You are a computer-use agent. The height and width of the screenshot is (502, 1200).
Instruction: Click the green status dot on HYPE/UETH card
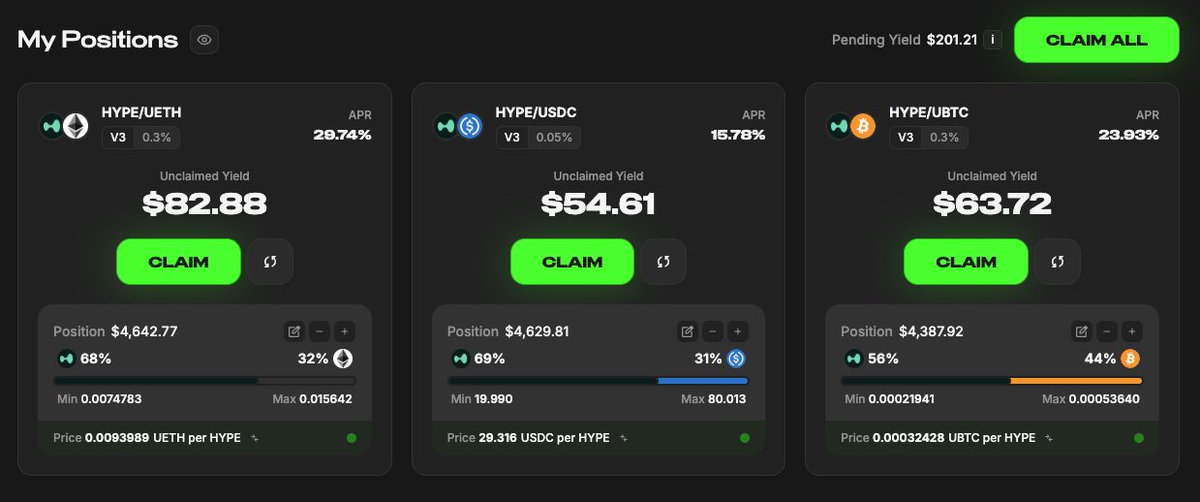[x=351, y=438]
